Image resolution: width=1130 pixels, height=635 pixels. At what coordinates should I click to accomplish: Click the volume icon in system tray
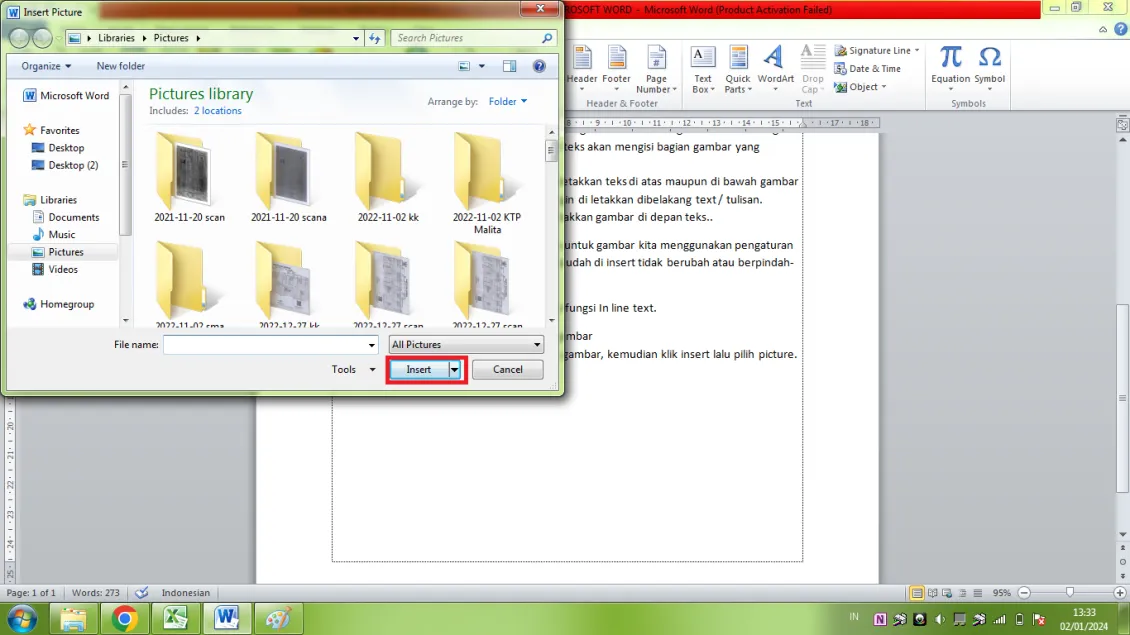[940, 619]
